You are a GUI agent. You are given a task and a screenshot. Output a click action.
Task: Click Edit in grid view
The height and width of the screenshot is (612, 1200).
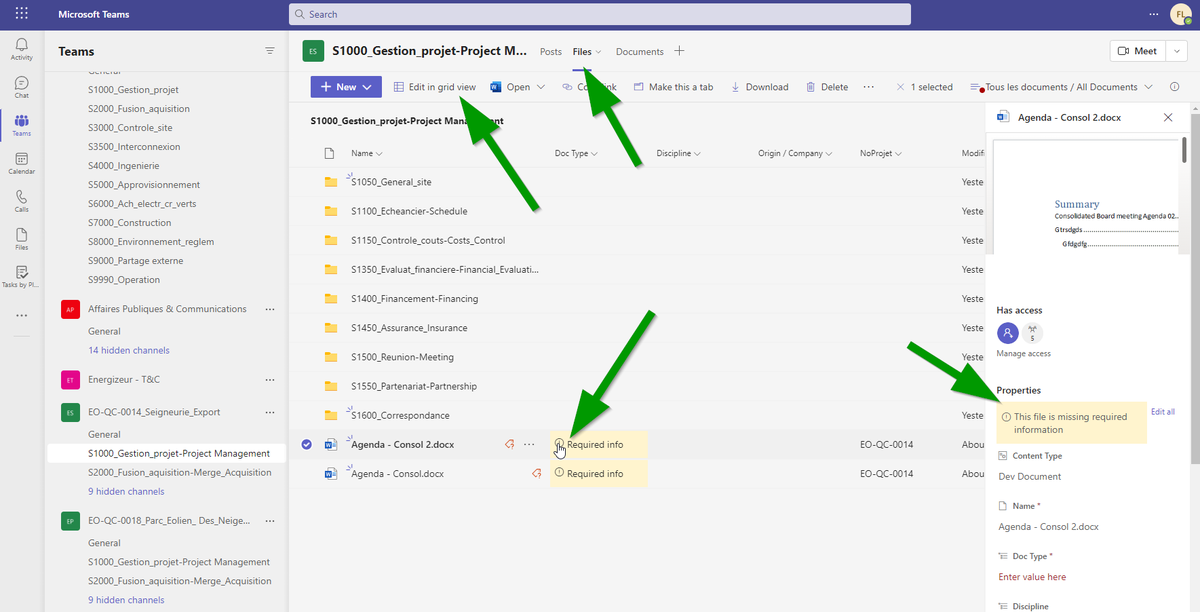434,87
